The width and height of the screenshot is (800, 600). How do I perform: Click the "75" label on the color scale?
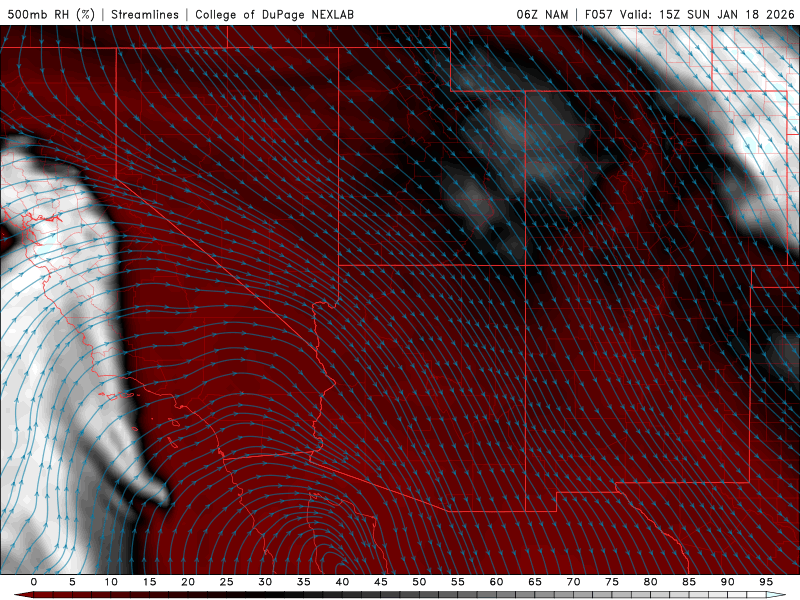click(612, 582)
